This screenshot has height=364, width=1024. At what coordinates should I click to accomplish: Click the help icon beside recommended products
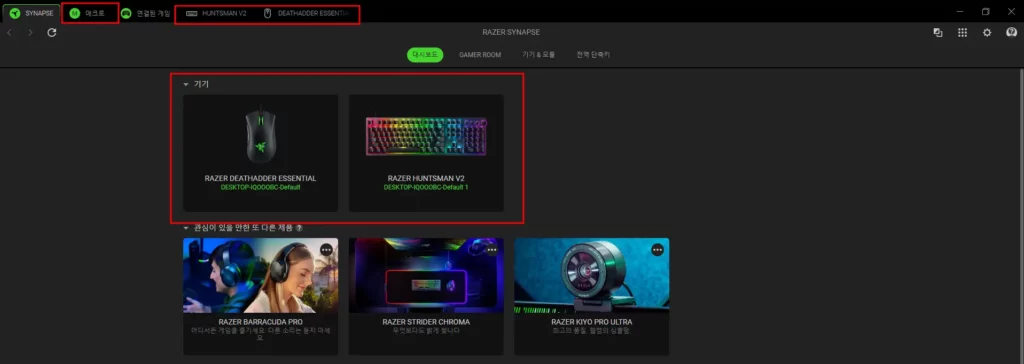tap(299, 228)
